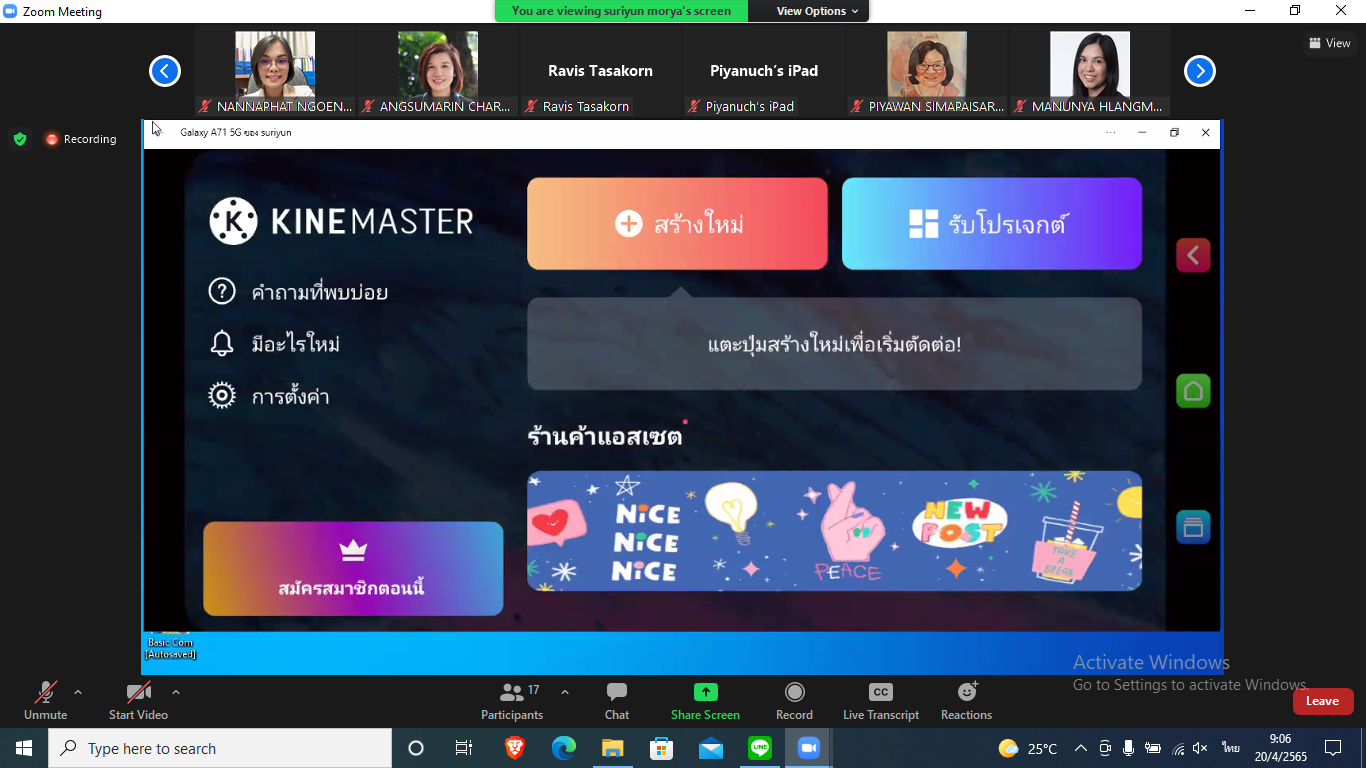Expand the arrow next to Participants
The image size is (1366, 768).
click(565, 692)
